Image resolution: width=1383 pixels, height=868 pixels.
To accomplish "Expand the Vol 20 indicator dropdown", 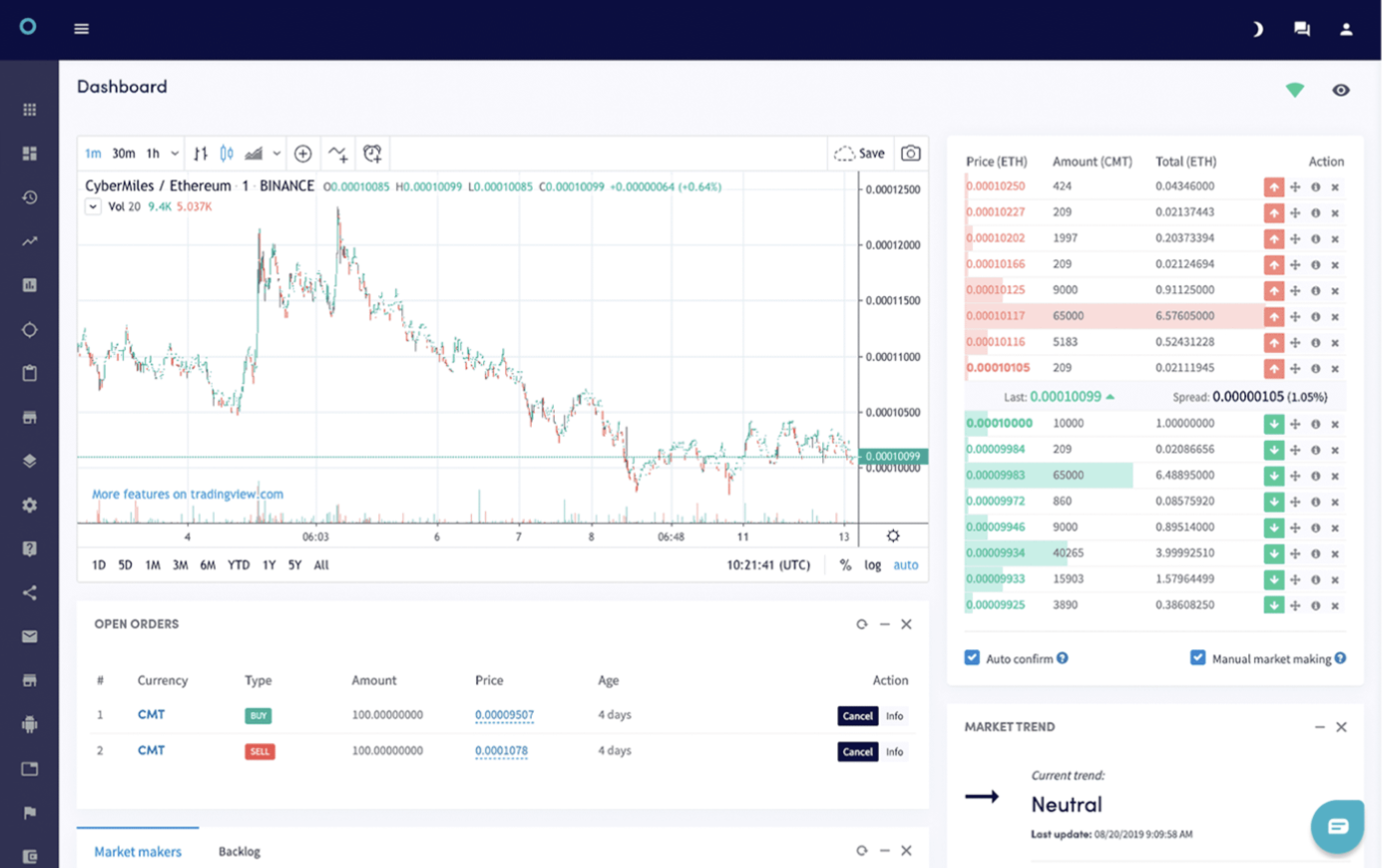I will click(x=93, y=207).
